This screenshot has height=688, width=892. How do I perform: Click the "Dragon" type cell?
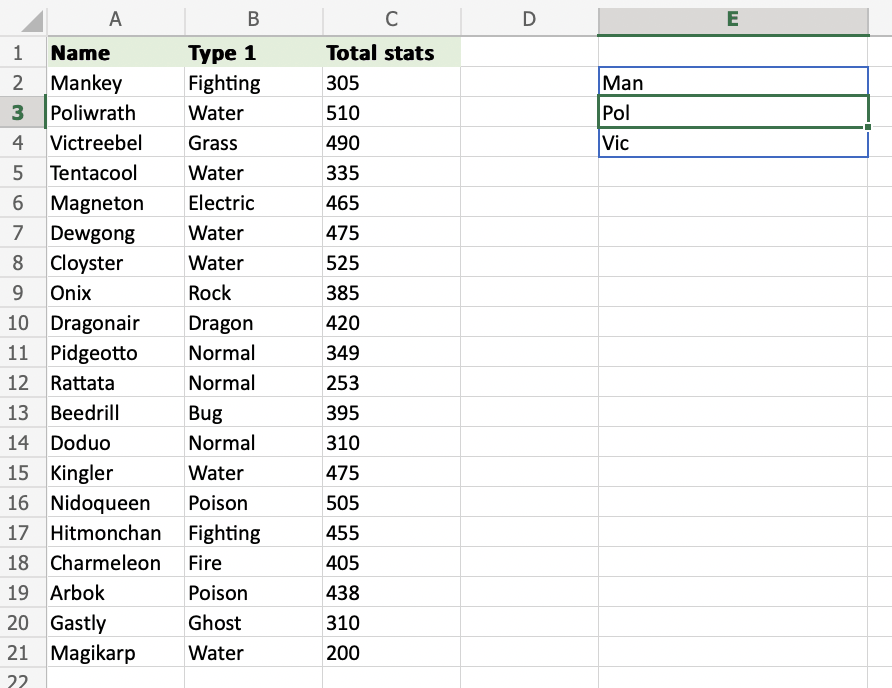pos(253,323)
